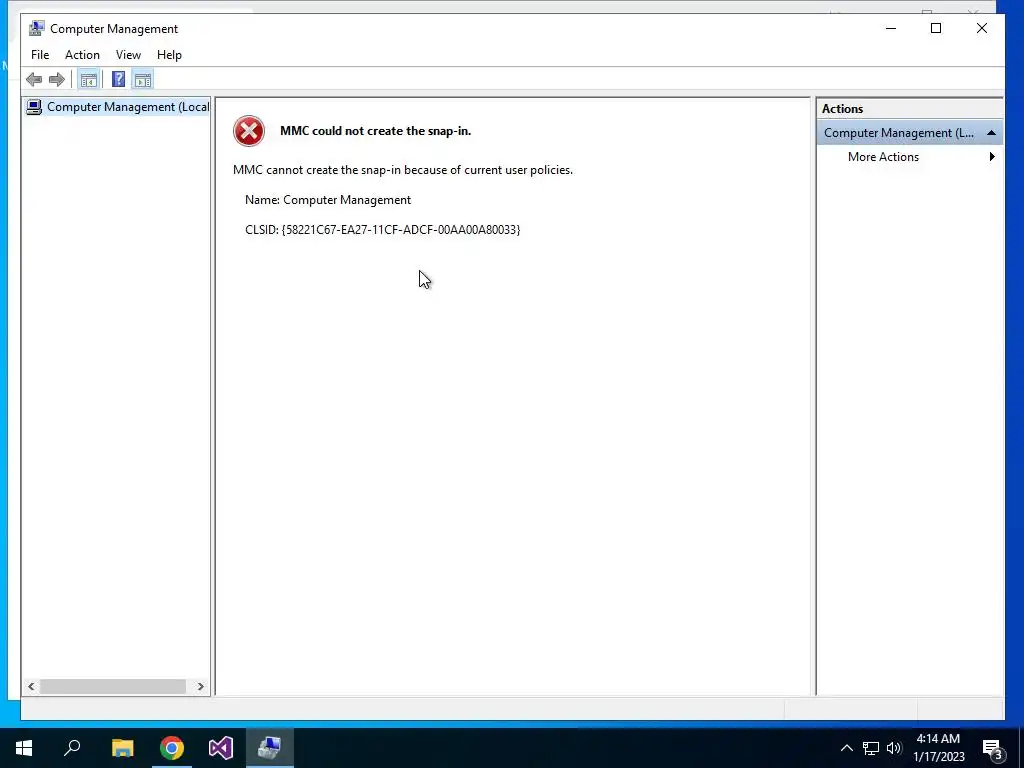Click 'MMC could not create the snap-in.' heading
The width and height of the screenshot is (1024, 768).
(376, 131)
